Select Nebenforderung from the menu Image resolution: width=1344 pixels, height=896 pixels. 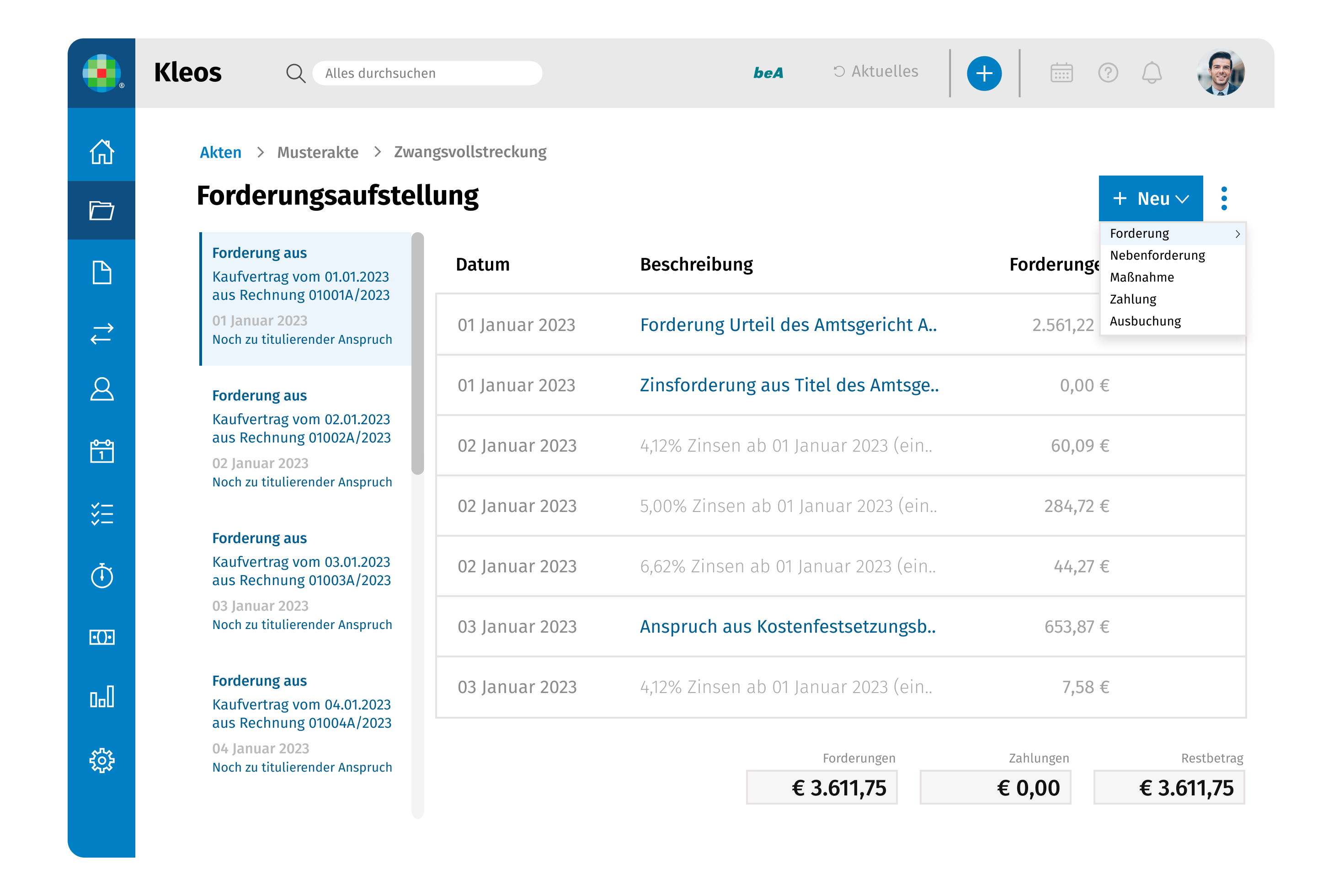tap(1157, 256)
